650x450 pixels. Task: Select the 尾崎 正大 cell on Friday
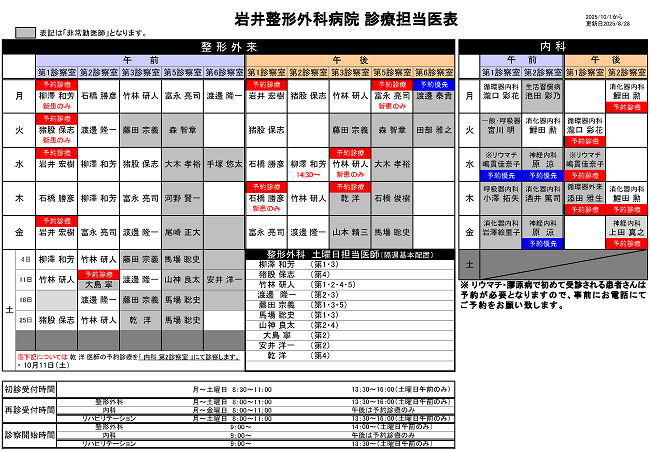coord(182,231)
